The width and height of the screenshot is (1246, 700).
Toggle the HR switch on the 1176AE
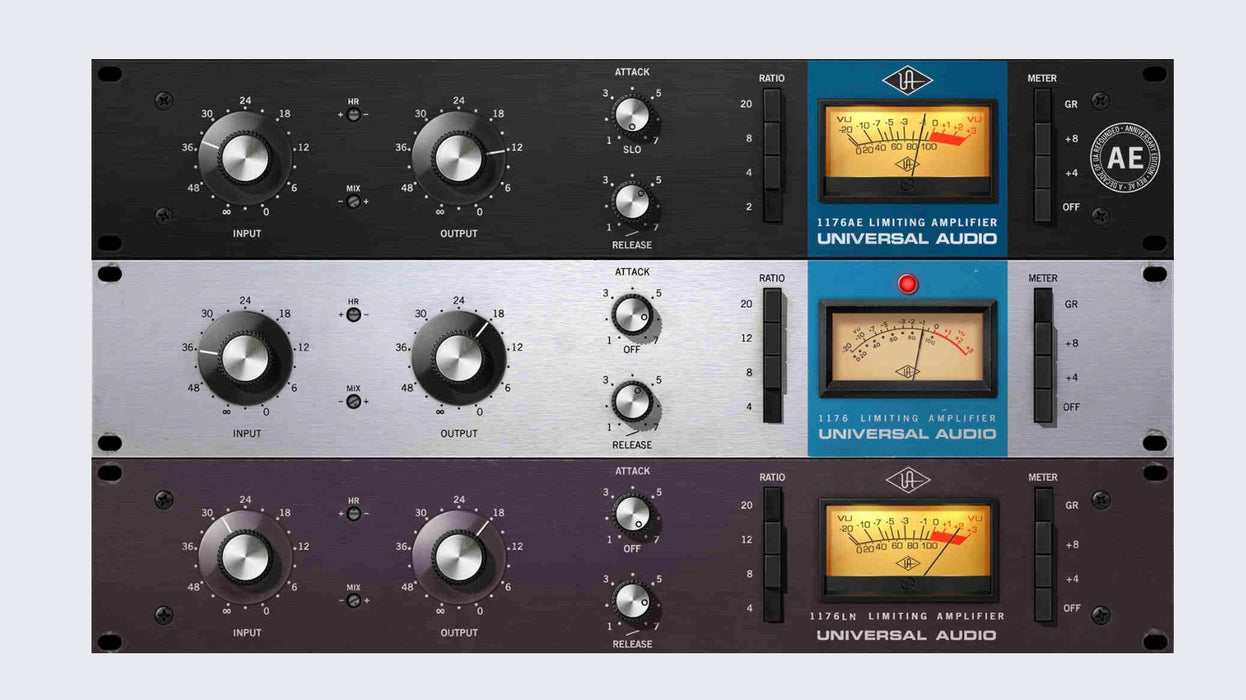(x=353, y=115)
